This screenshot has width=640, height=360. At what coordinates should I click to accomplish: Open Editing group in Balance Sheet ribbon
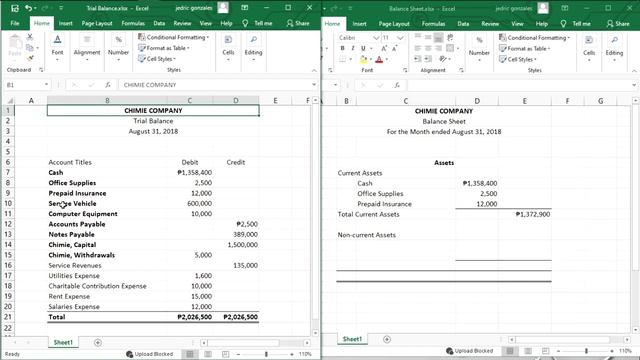tap(614, 49)
